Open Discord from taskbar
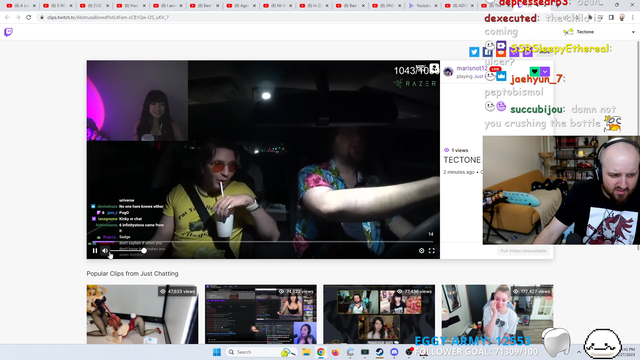The image size is (640, 360). 394,352
